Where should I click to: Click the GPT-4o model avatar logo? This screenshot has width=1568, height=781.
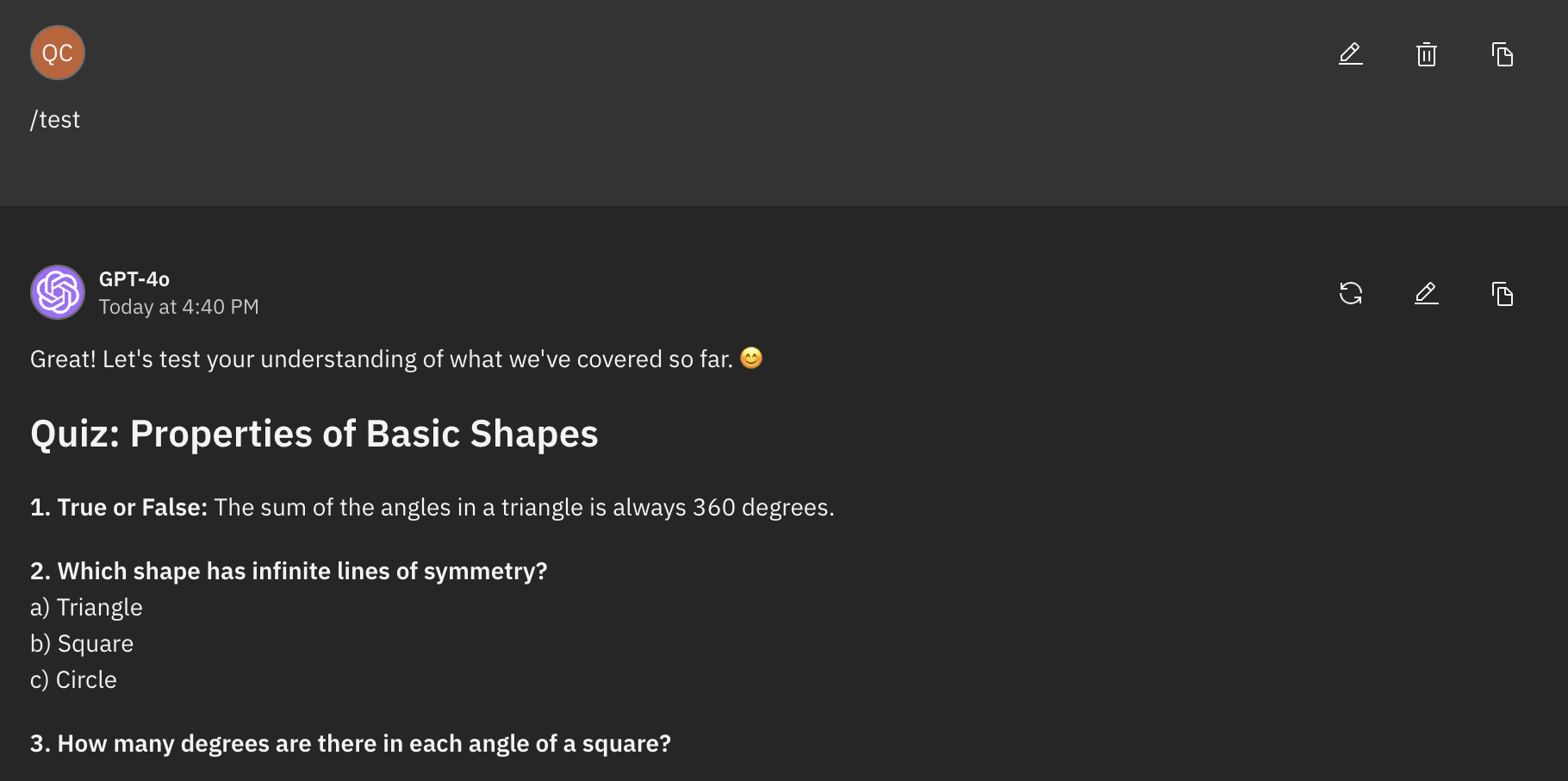point(58,292)
